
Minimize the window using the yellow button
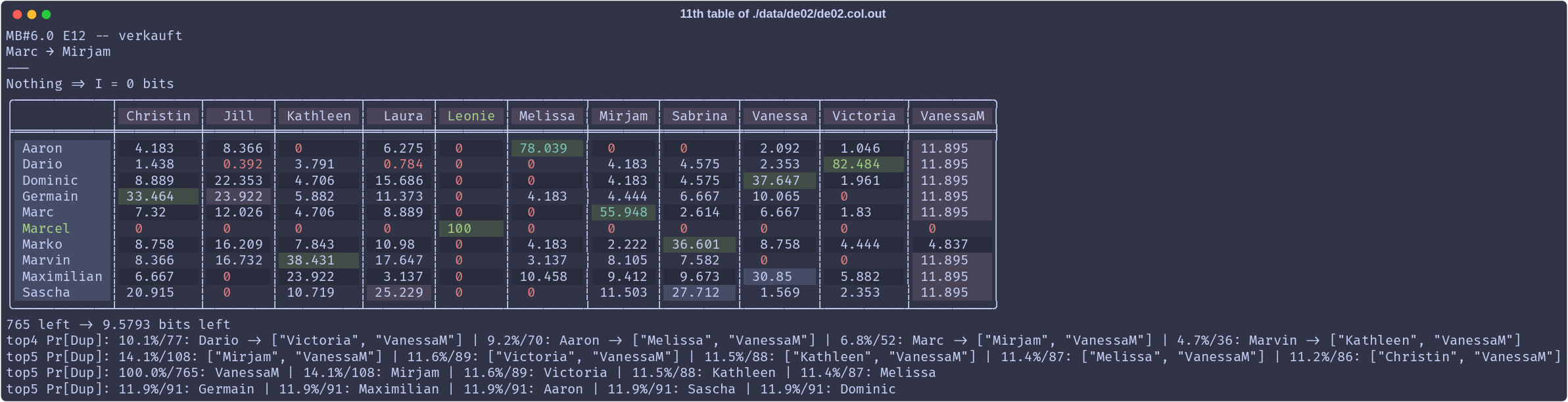[x=32, y=14]
